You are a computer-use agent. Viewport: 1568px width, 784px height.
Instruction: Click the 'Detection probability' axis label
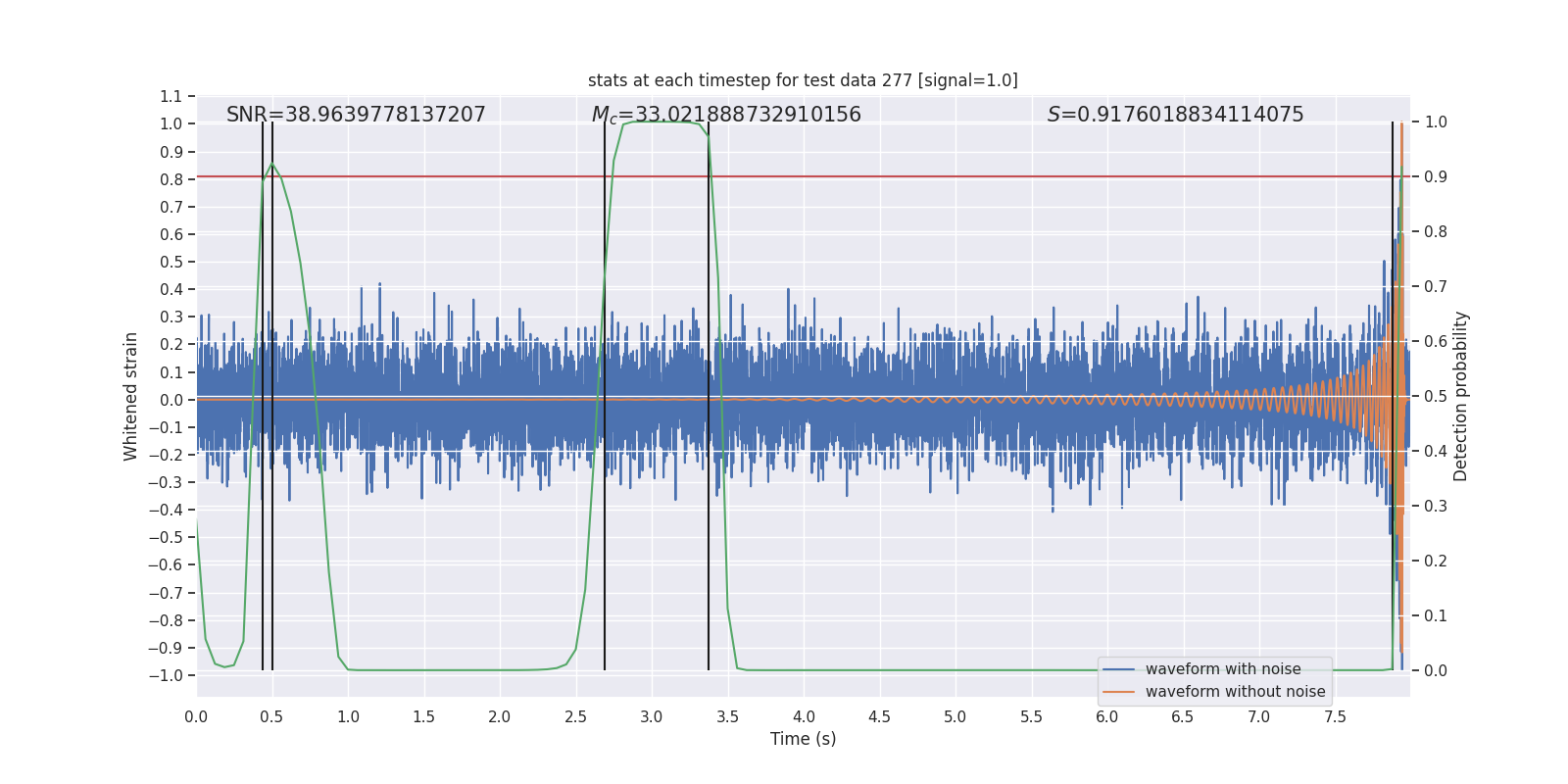coord(1461,396)
